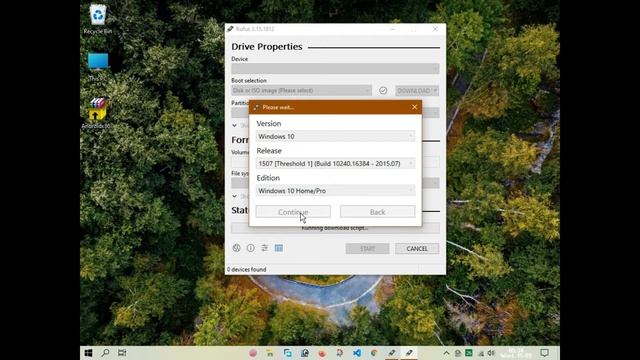Click the taskbar clock
This screenshot has height=360, width=640.
pos(516,353)
